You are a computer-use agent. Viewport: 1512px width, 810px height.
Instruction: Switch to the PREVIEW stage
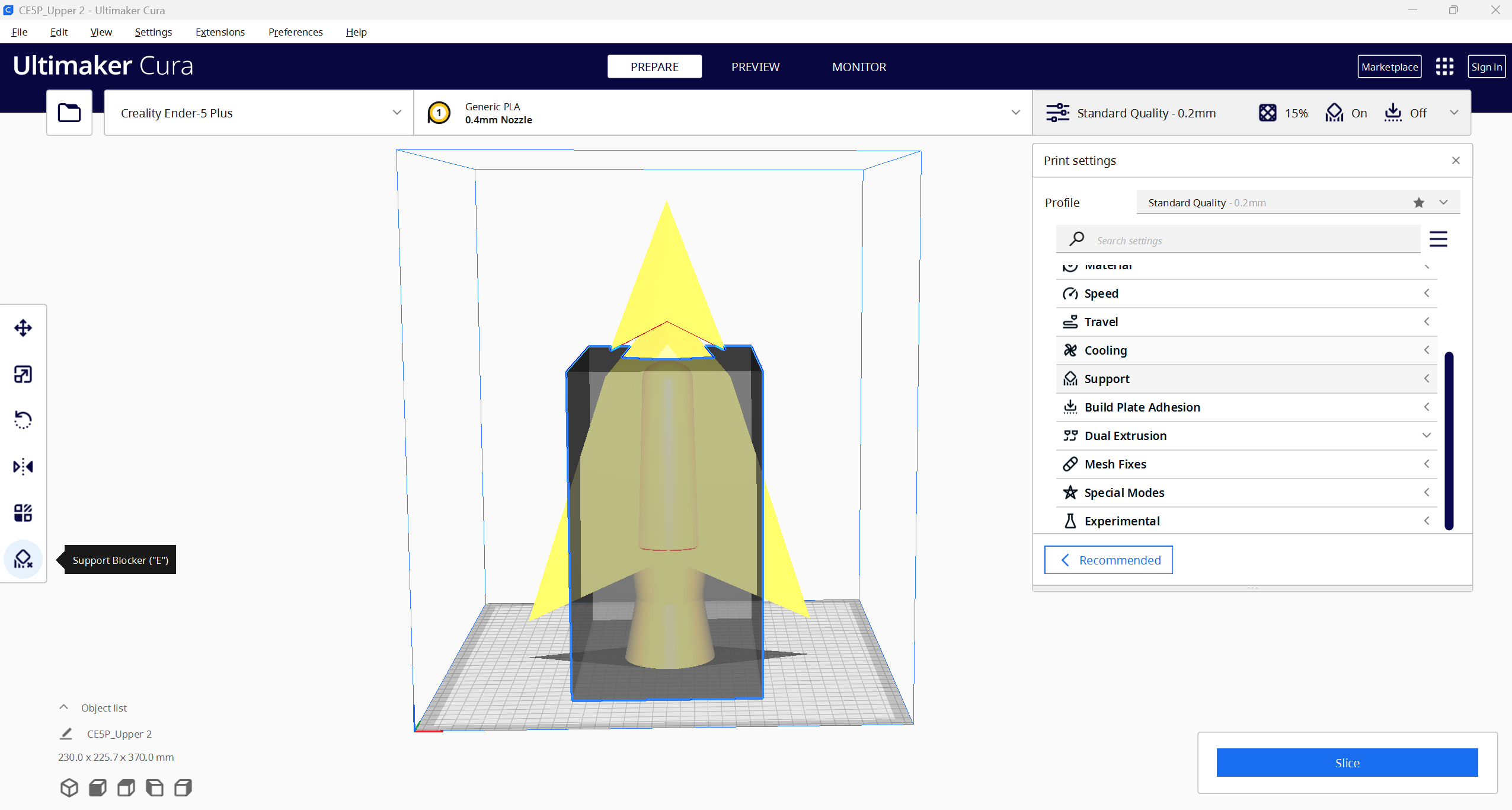[x=755, y=66]
